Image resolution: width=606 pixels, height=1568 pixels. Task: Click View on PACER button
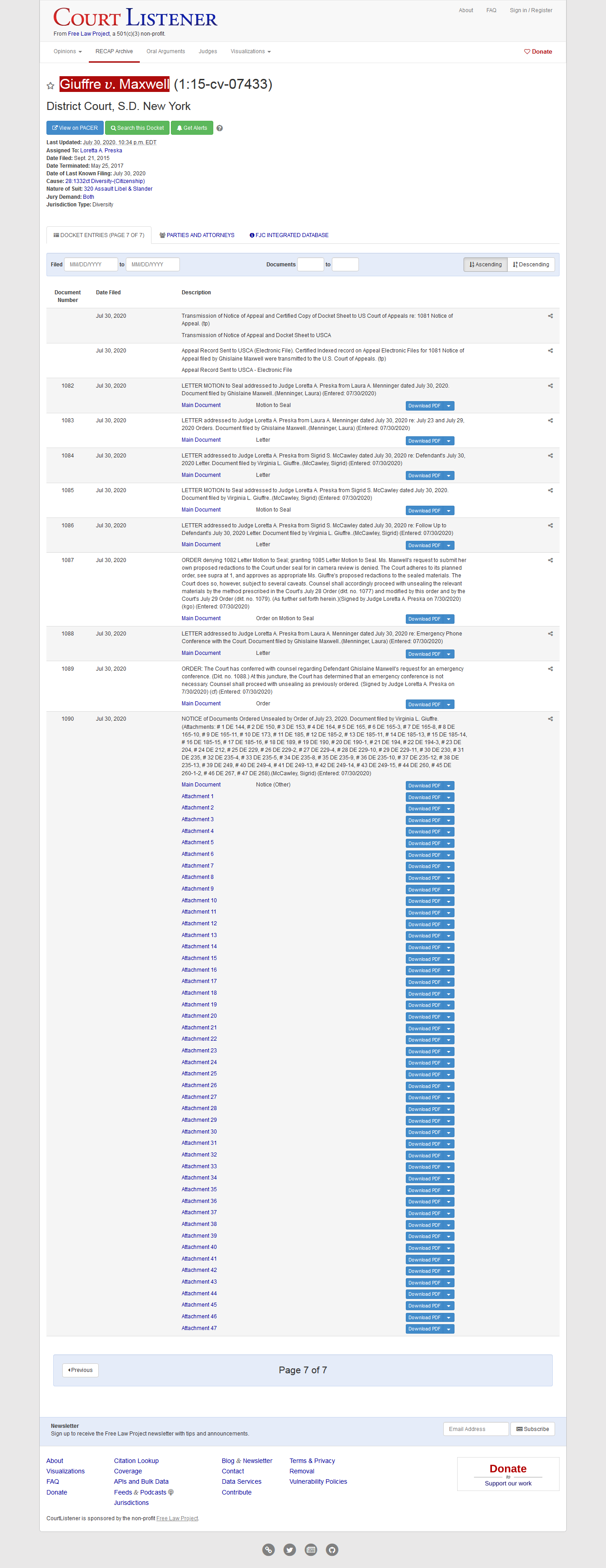point(75,128)
